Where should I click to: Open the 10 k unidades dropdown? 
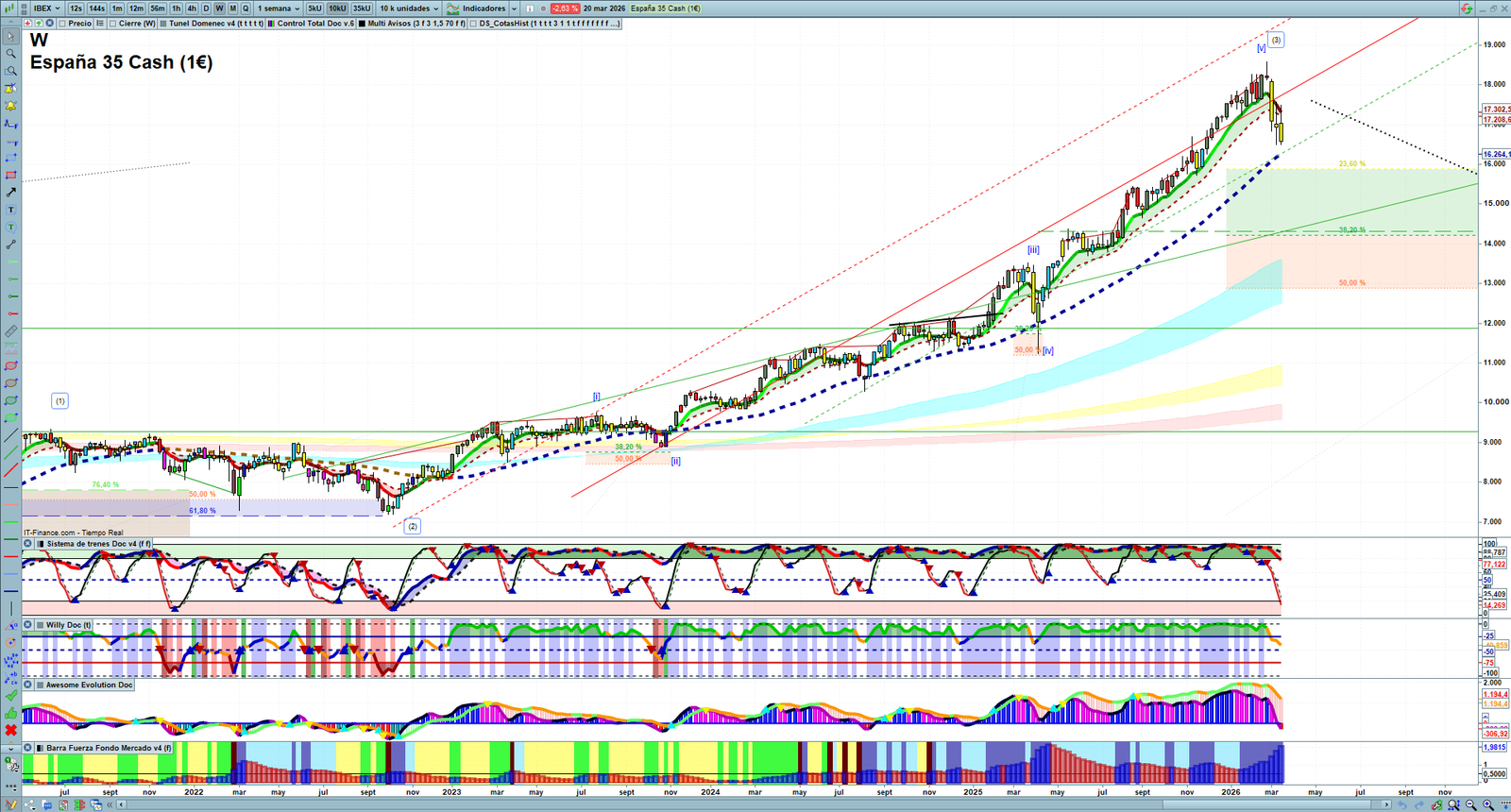(409, 8)
